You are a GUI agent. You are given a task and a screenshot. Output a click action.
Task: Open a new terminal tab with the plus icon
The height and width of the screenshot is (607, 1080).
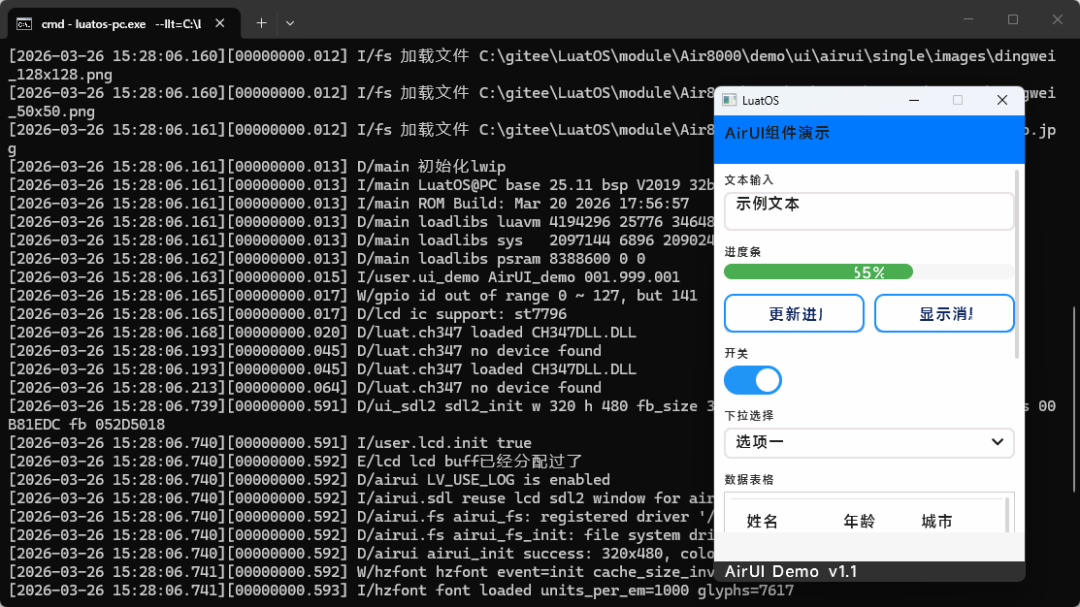point(261,21)
